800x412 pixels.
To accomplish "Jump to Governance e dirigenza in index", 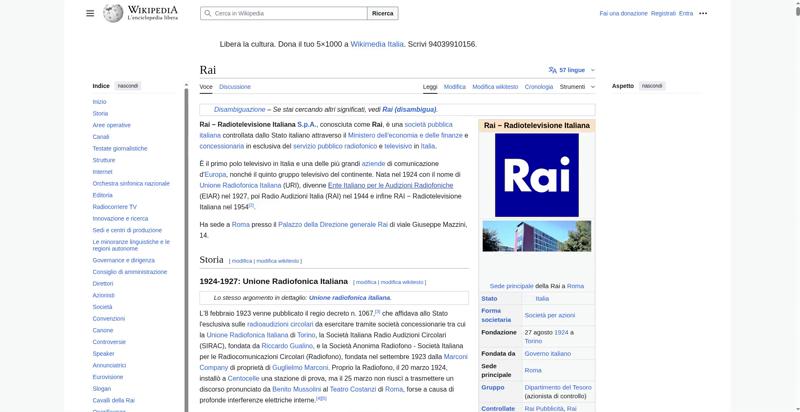I will click(123, 261).
